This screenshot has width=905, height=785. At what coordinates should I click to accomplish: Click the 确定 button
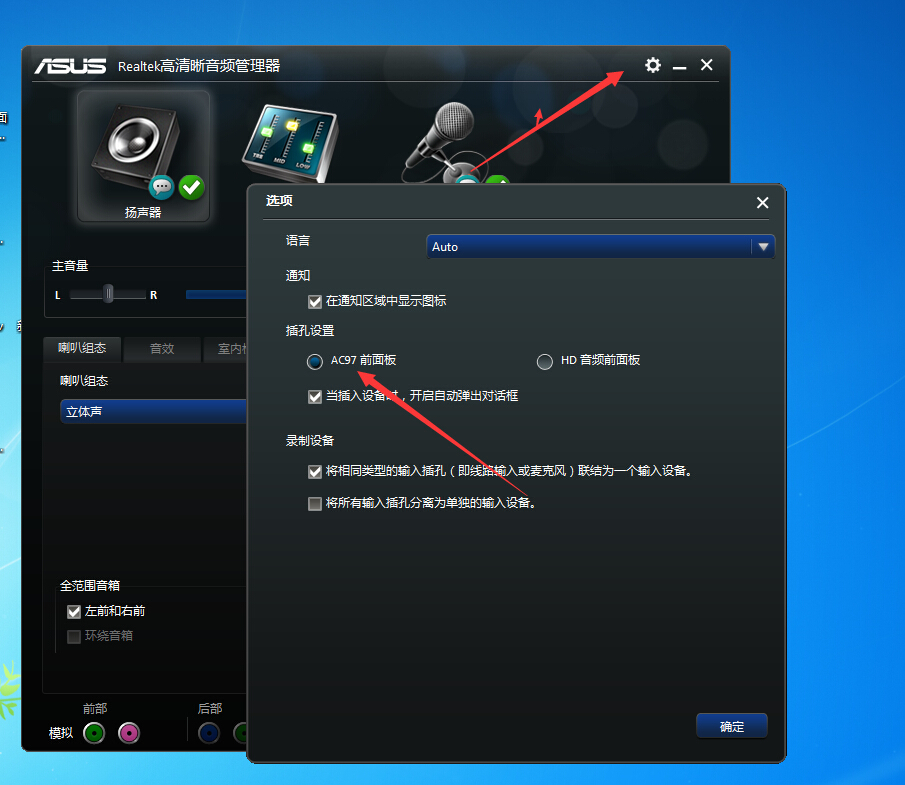click(732, 726)
